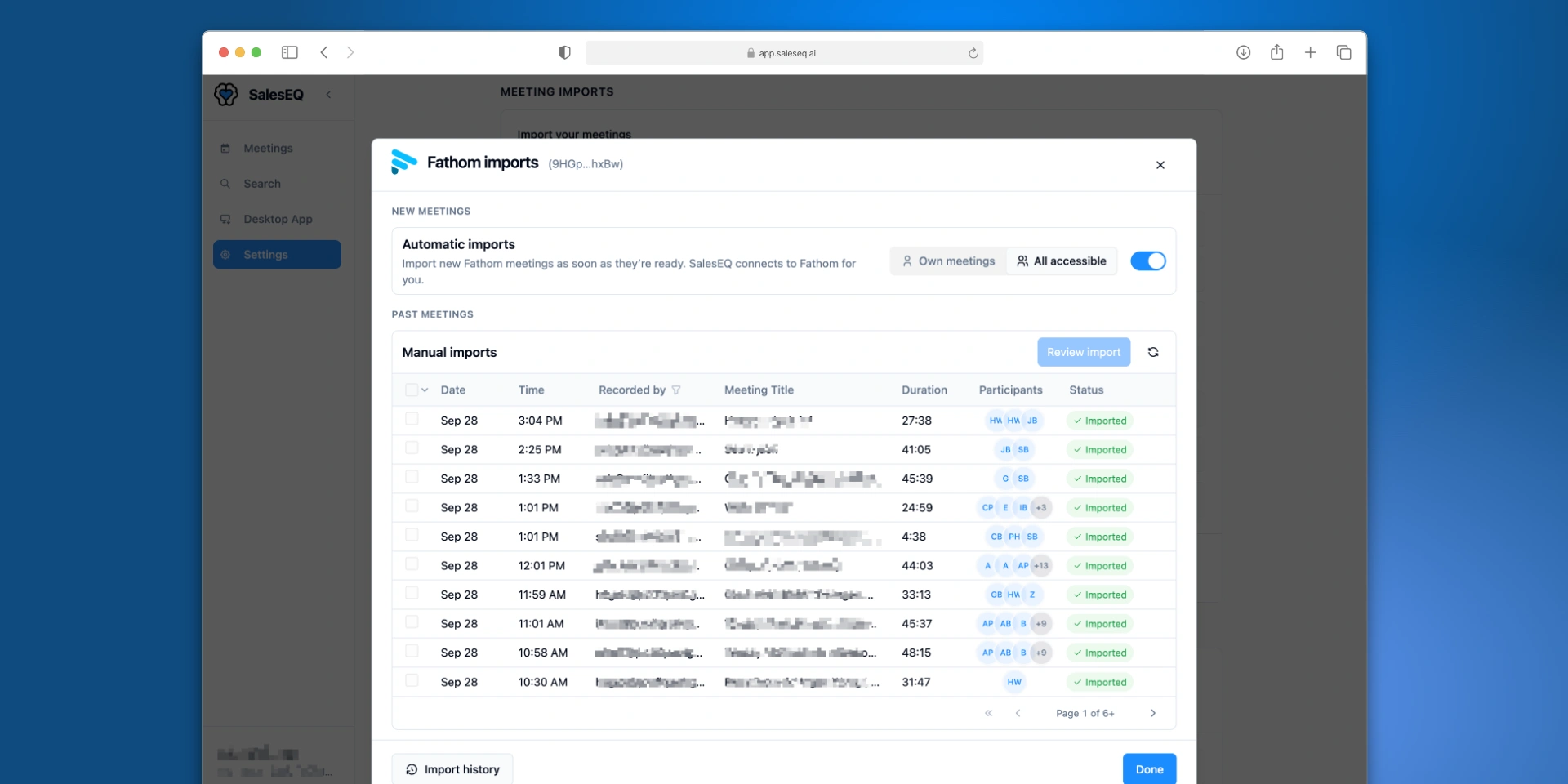Toggle the Safari sidebar panel
This screenshot has width=1568, height=784.
coord(290,52)
